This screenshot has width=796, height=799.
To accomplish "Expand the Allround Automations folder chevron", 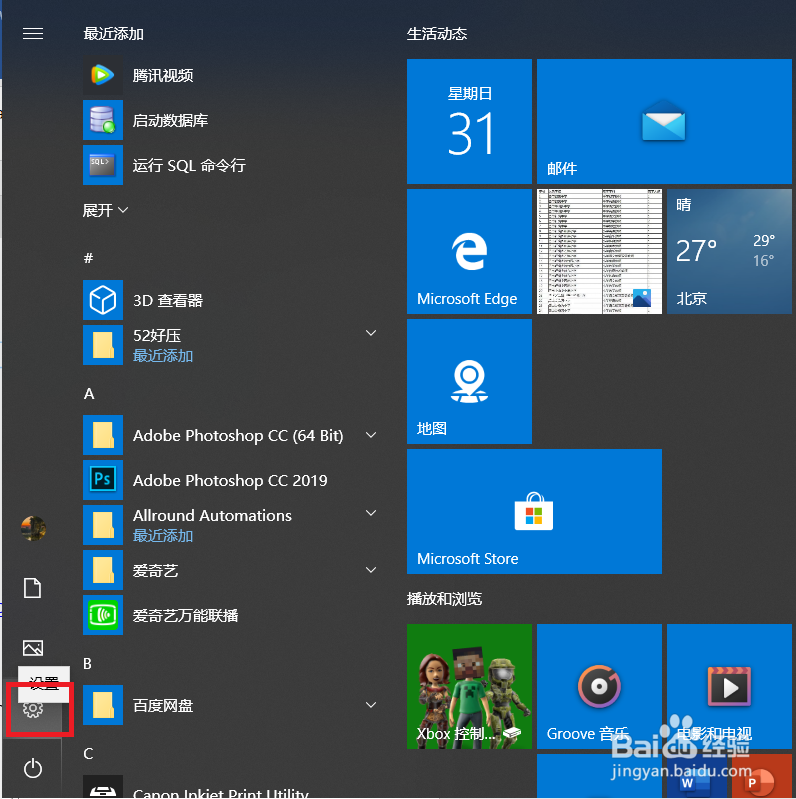I will click(371, 513).
